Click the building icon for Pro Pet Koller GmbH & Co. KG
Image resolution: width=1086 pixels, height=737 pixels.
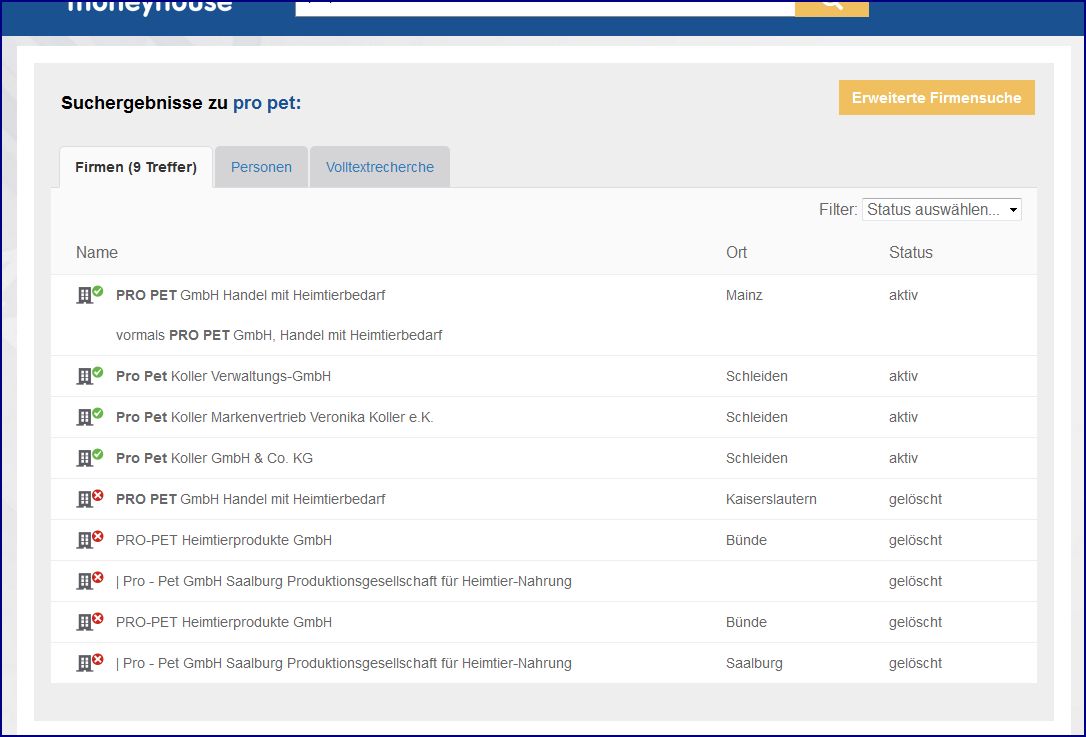pos(90,458)
